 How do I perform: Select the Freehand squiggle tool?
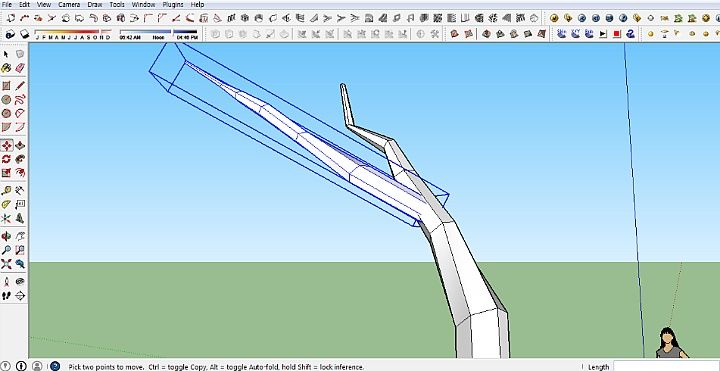click(20, 100)
